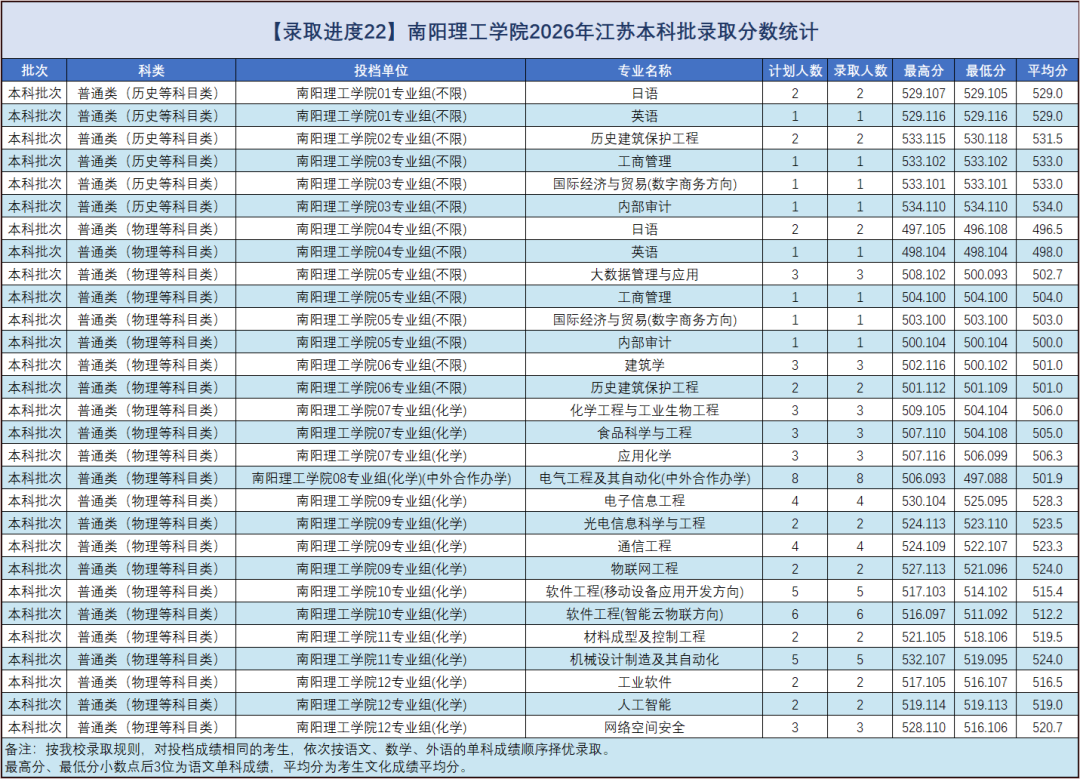
Task: Select the lowest score 497.088
Action: pos(986,478)
